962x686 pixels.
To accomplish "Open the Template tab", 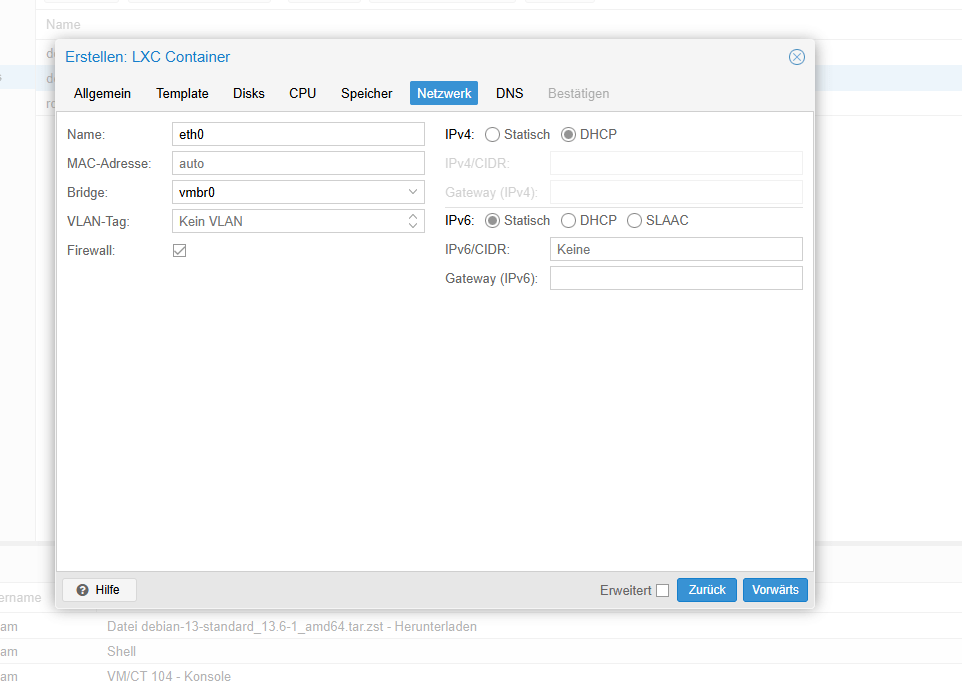I will (x=182, y=93).
